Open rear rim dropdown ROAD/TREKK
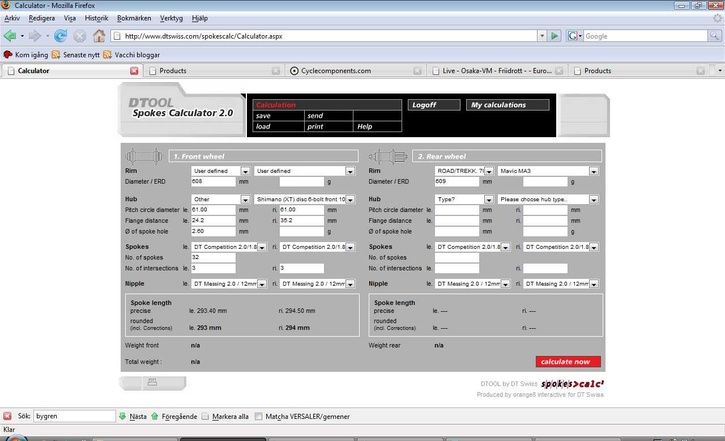 pyautogui.click(x=464, y=171)
